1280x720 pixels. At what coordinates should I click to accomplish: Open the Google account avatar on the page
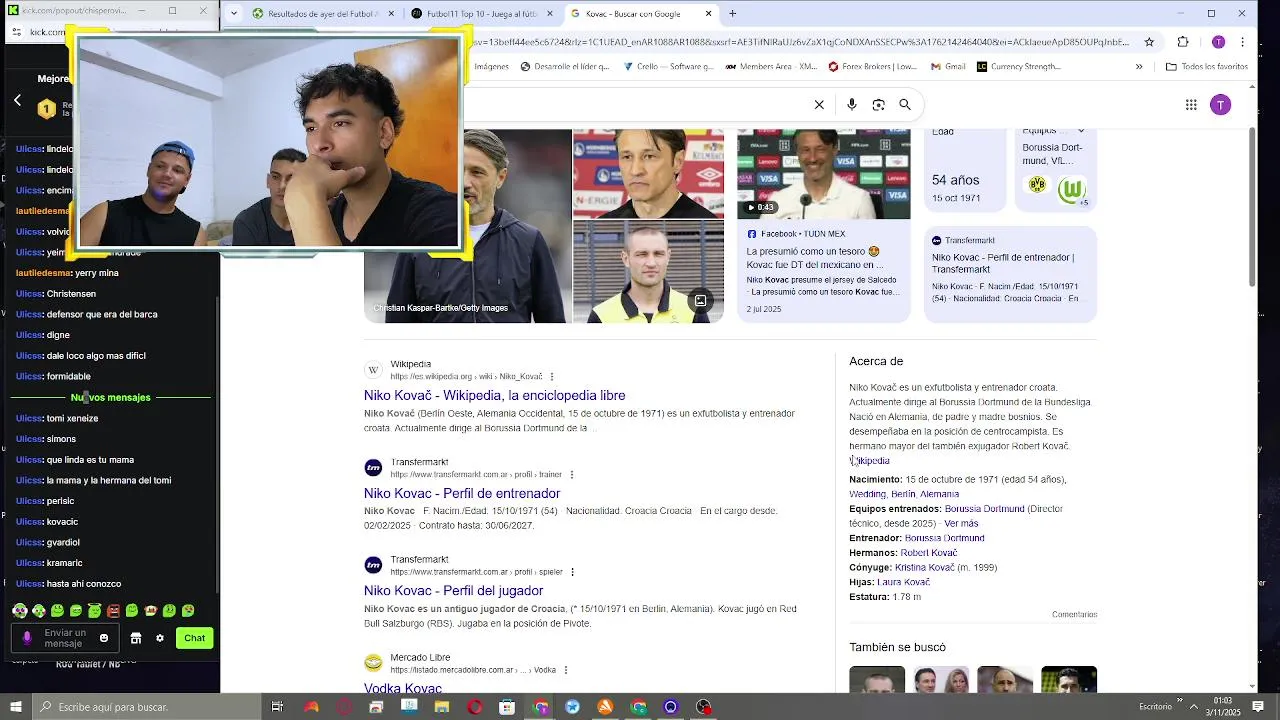pyautogui.click(x=1220, y=105)
